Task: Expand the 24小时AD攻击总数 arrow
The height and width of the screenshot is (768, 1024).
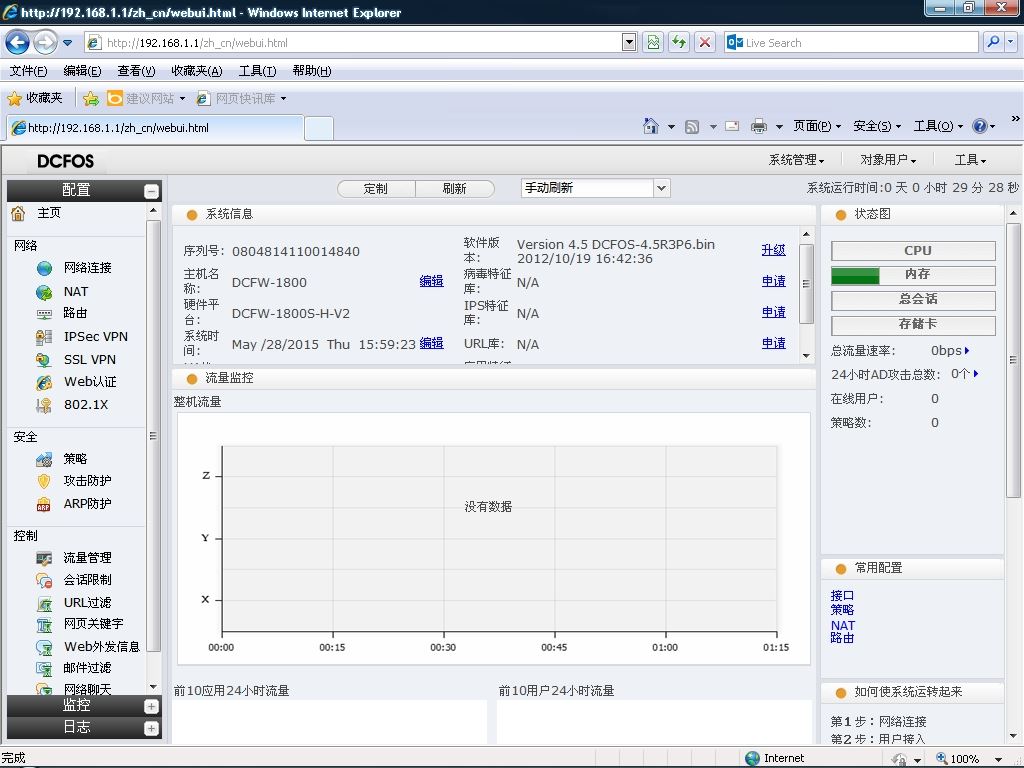Action: (976, 374)
